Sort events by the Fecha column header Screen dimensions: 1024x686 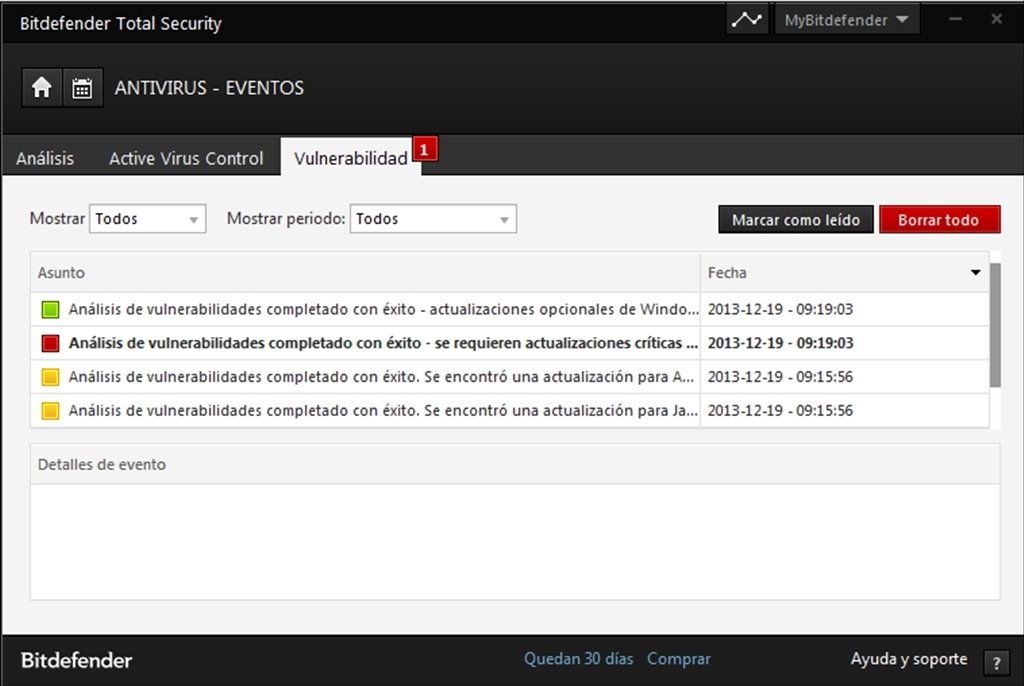[x=844, y=272]
